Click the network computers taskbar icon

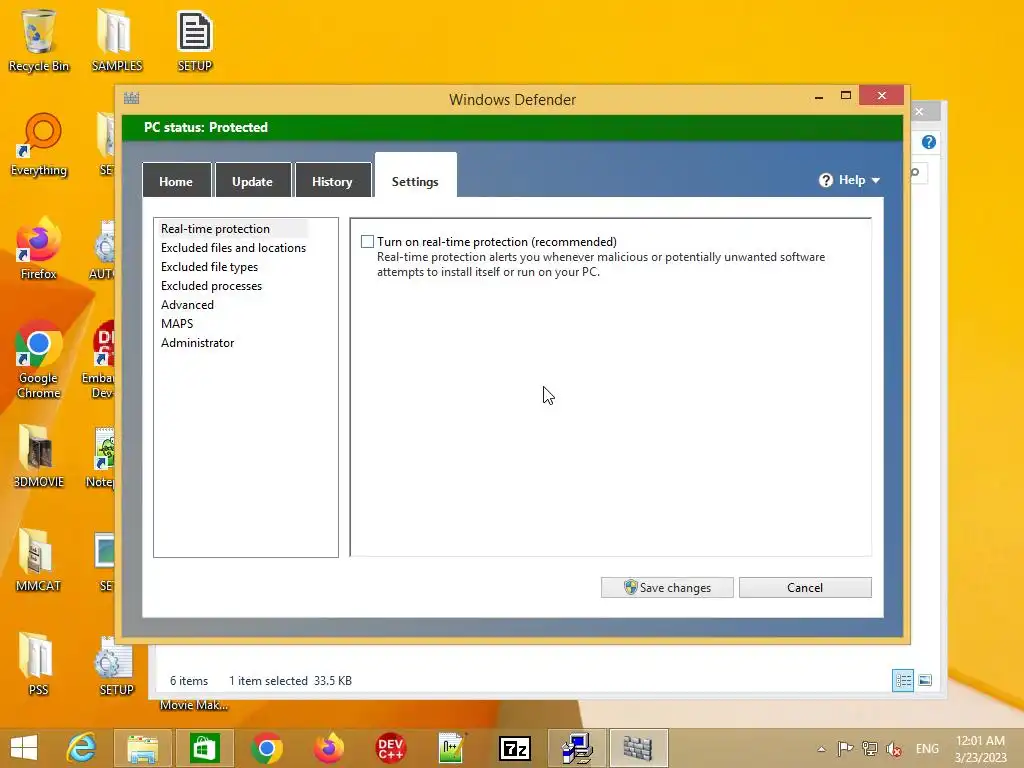point(577,748)
